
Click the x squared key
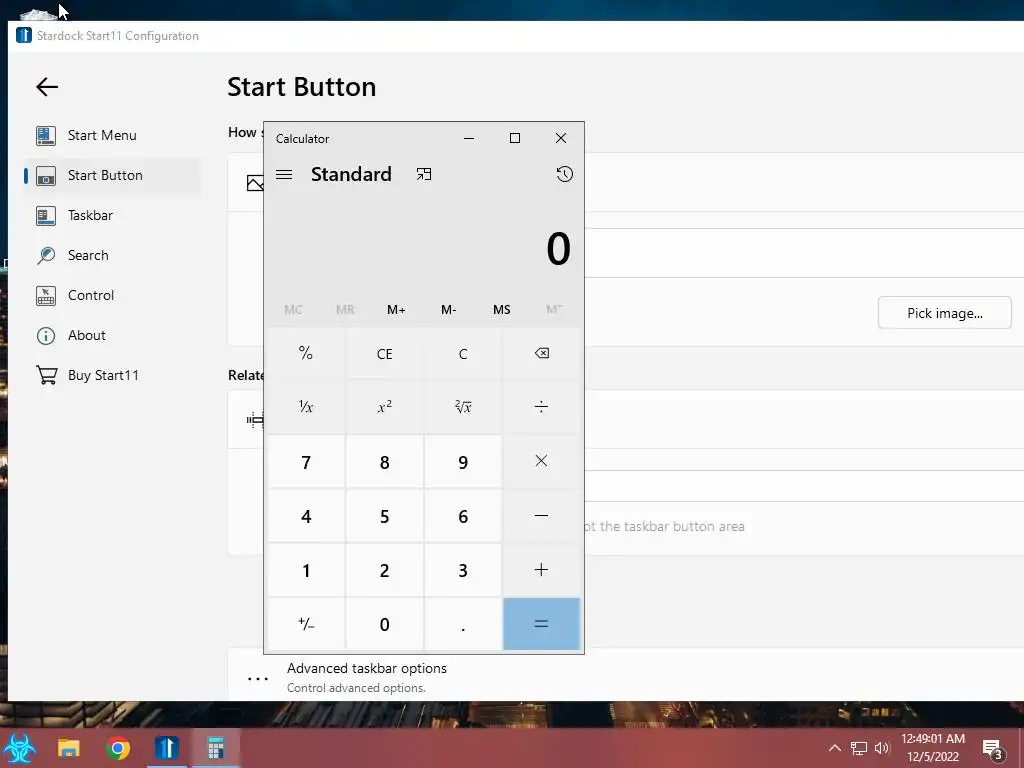[x=385, y=407]
